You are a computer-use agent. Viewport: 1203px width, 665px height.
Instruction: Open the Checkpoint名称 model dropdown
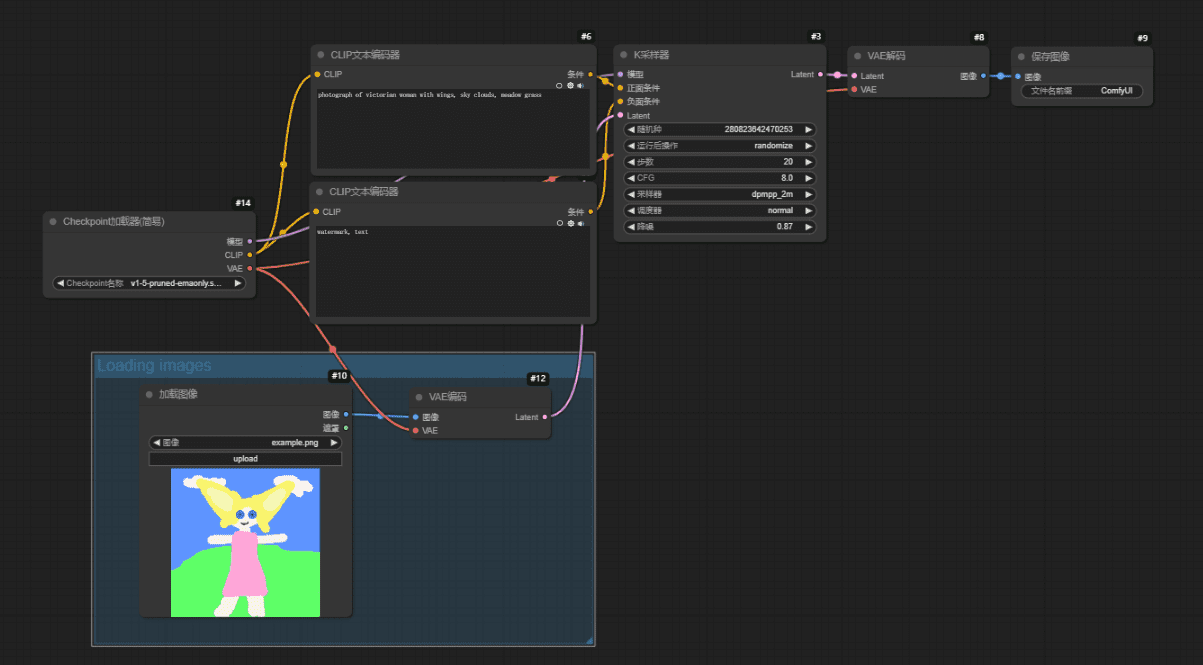[150, 283]
